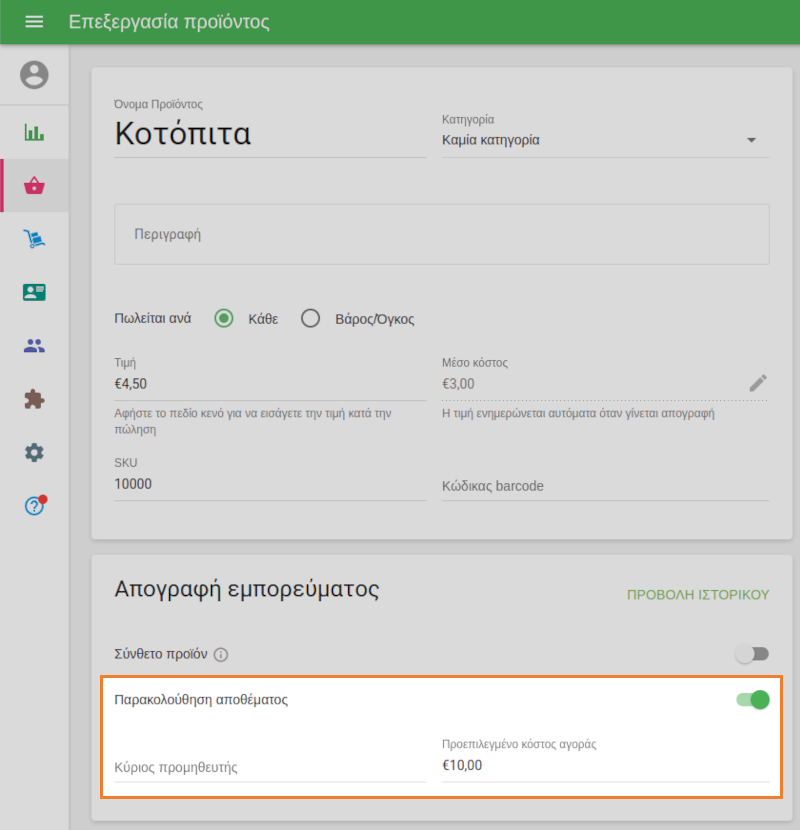The image size is (800, 830).
Task: Open the help question mark icon
Action: [34, 506]
